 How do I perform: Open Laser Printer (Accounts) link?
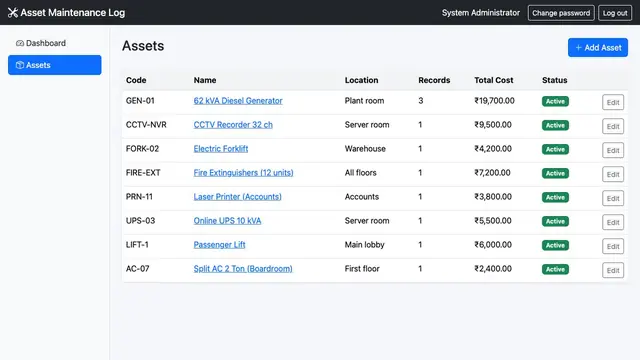[x=238, y=197]
